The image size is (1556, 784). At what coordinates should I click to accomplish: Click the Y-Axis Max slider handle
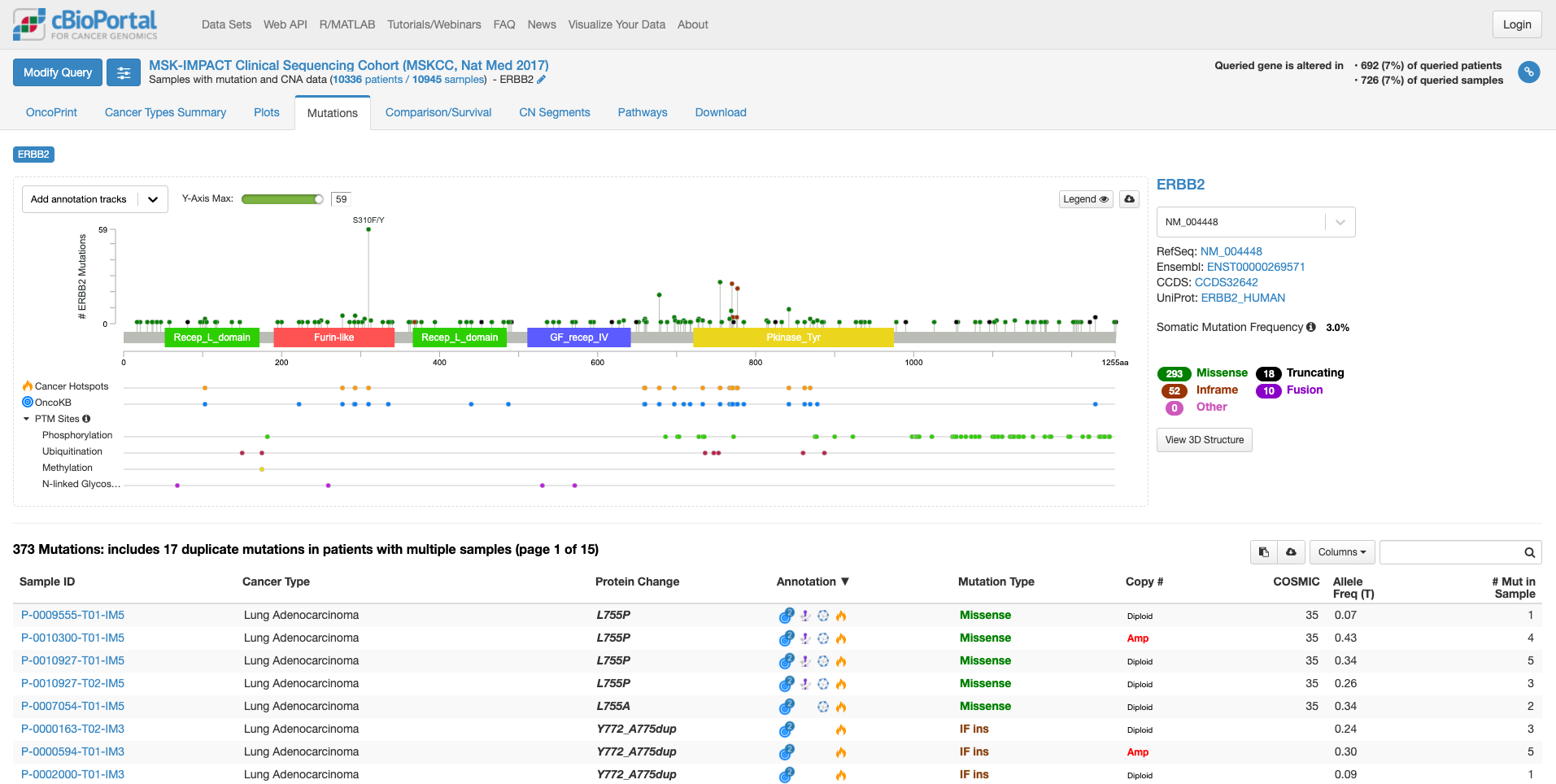click(x=319, y=199)
